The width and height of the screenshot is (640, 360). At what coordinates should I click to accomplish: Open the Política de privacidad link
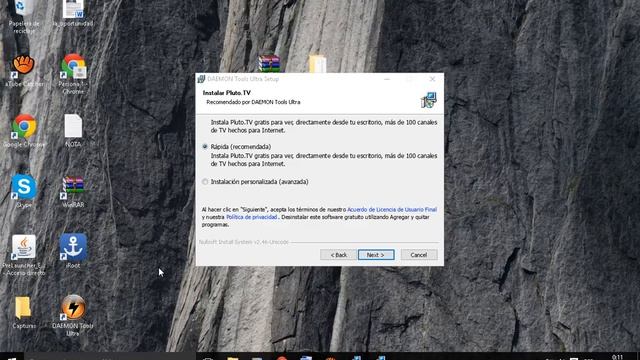[251, 217]
